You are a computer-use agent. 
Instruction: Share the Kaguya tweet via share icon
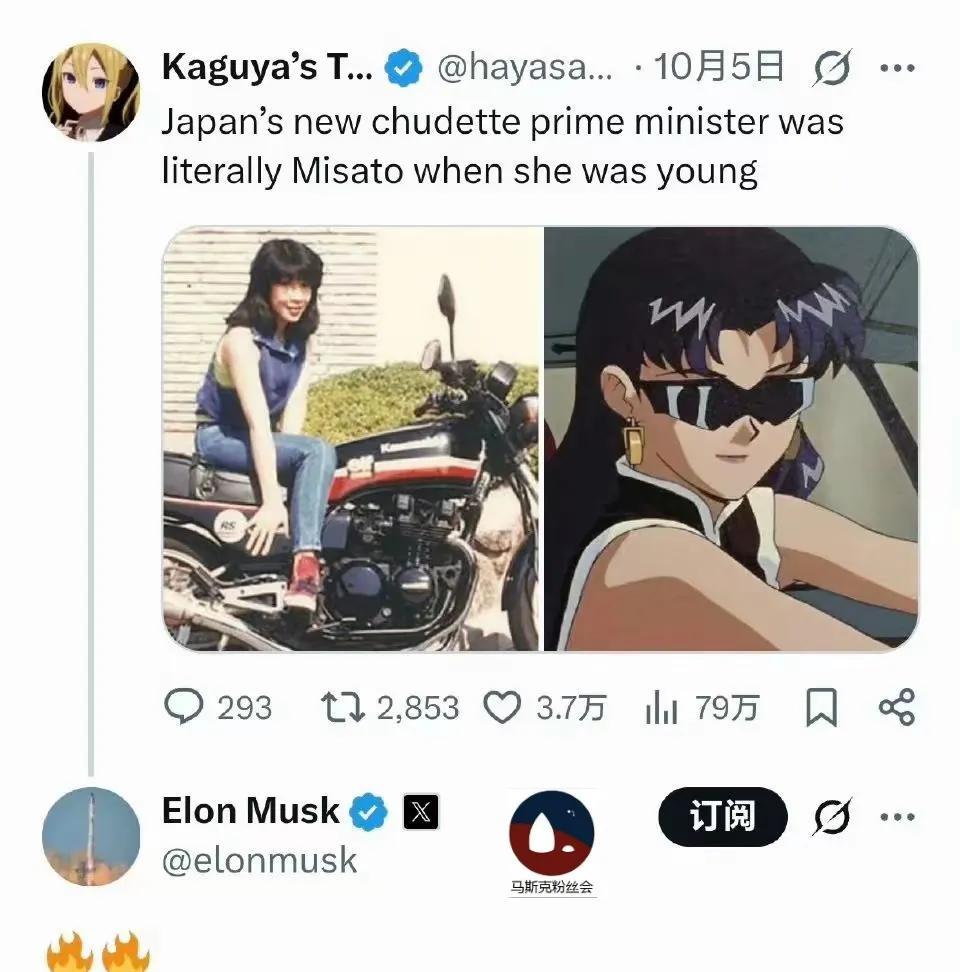tap(896, 708)
